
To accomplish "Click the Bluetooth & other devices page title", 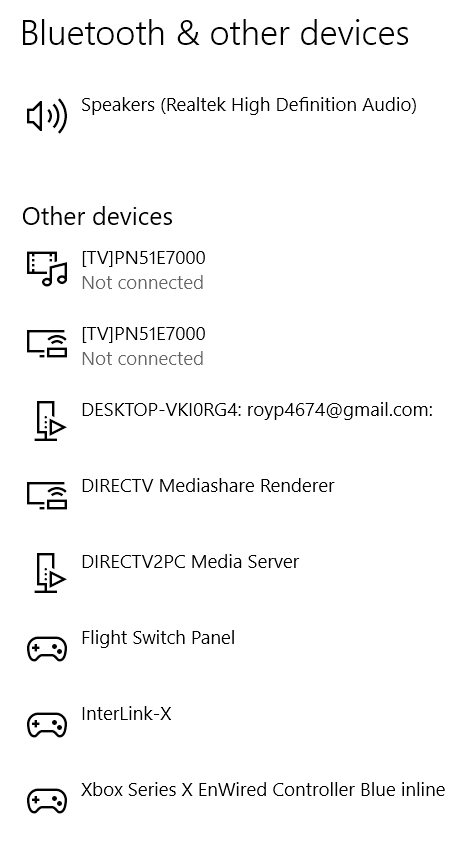I will point(215,33).
